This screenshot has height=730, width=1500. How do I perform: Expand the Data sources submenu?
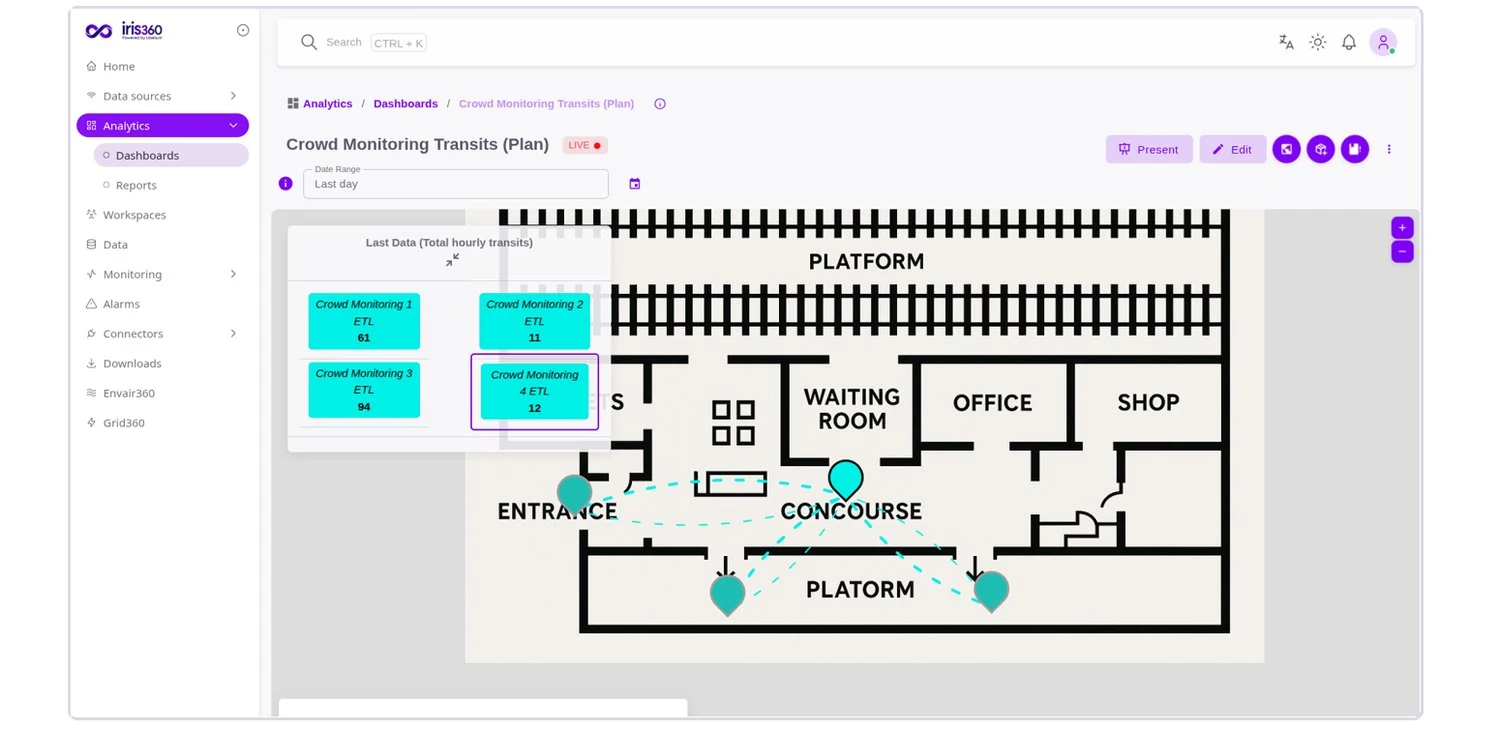click(233, 96)
